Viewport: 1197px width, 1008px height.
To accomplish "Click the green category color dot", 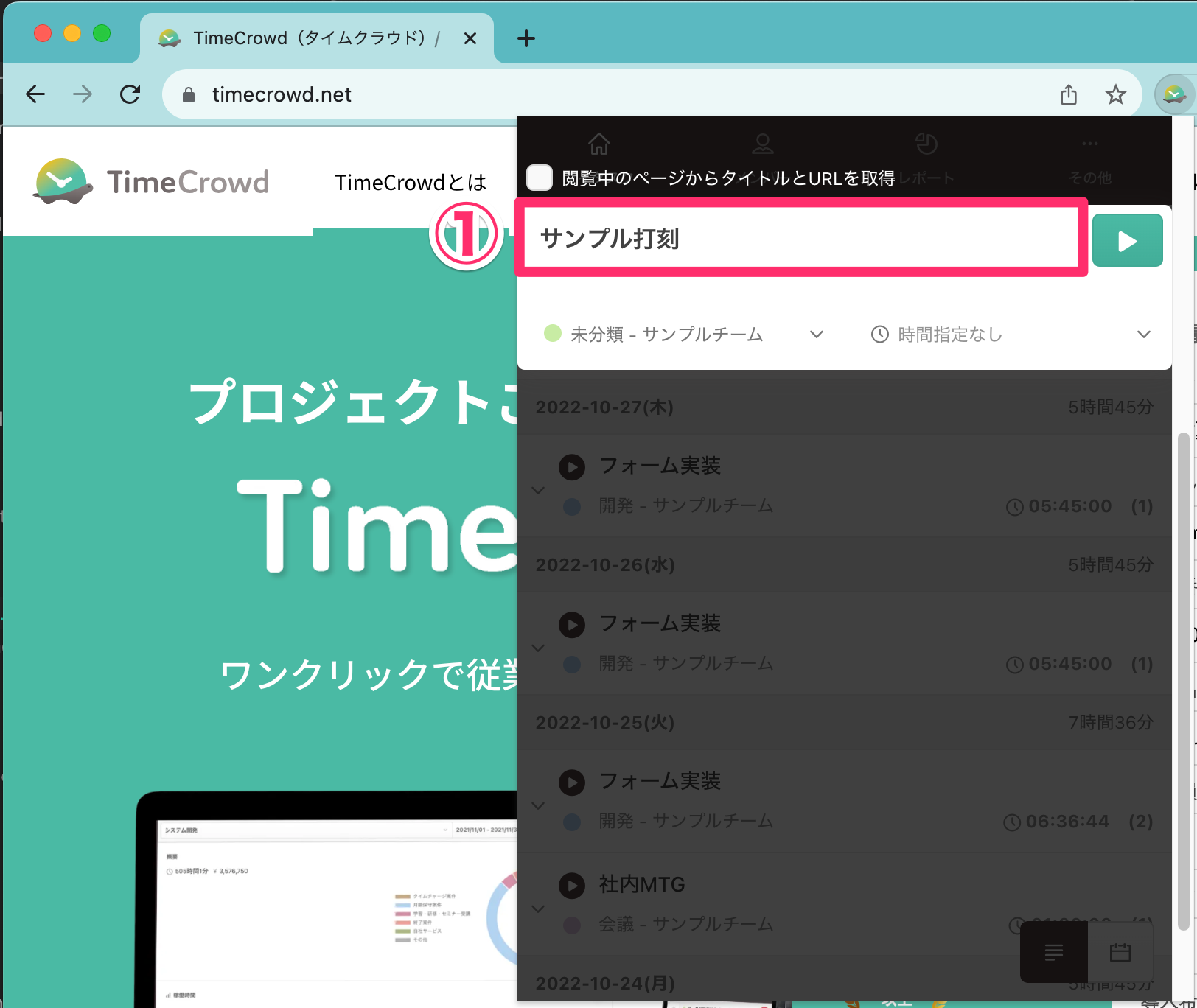I will [552, 334].
